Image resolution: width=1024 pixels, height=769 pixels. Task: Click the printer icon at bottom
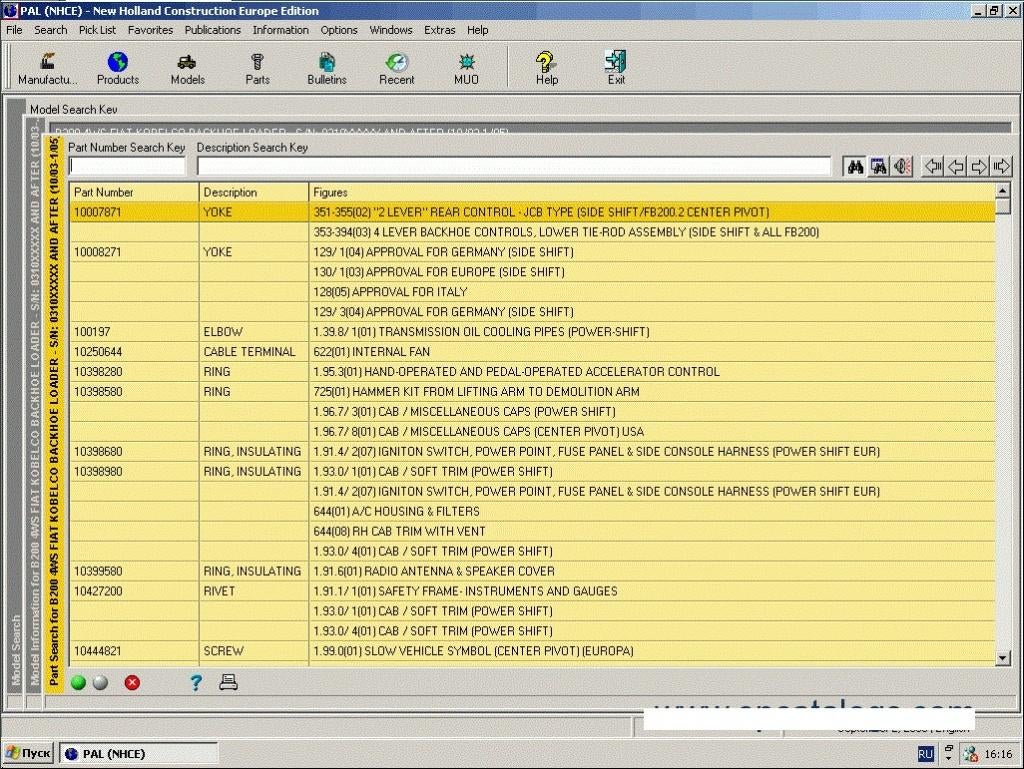pos(228,683)
